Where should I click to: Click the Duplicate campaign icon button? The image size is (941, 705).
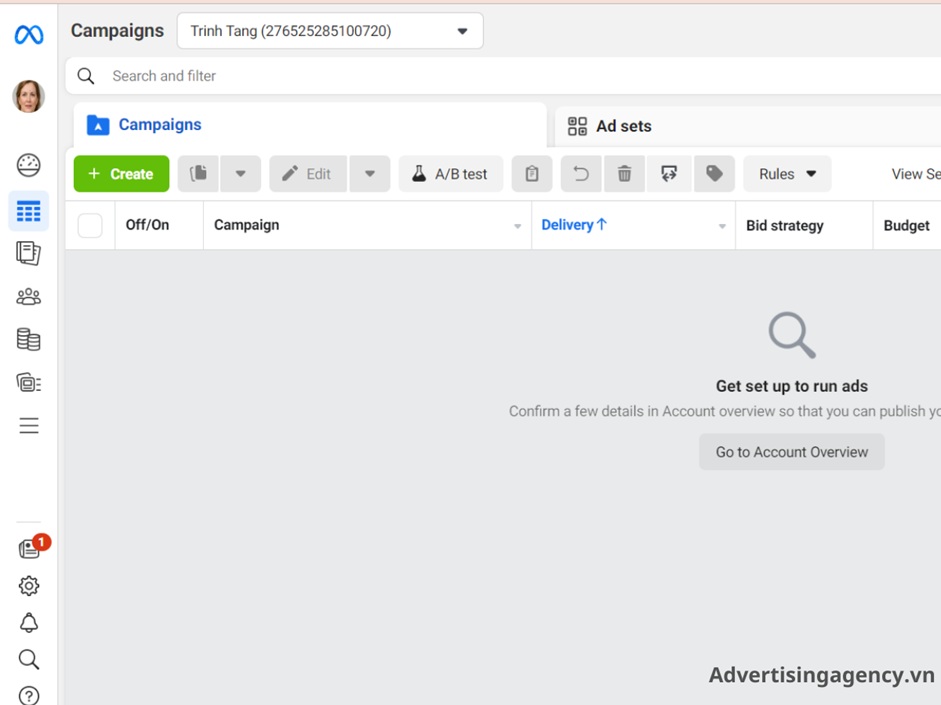[199, 174]
